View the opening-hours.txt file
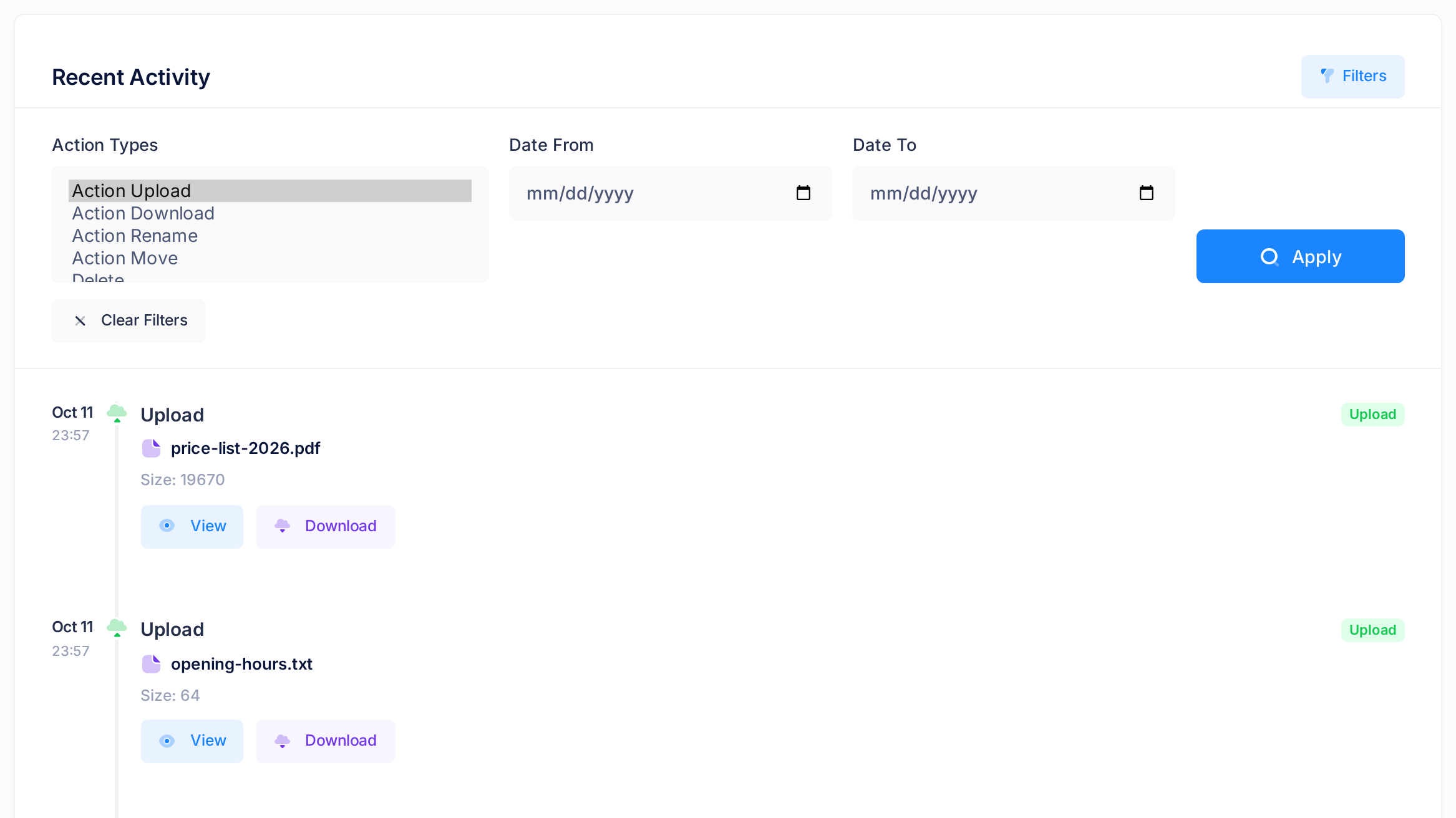 (192, 741)
